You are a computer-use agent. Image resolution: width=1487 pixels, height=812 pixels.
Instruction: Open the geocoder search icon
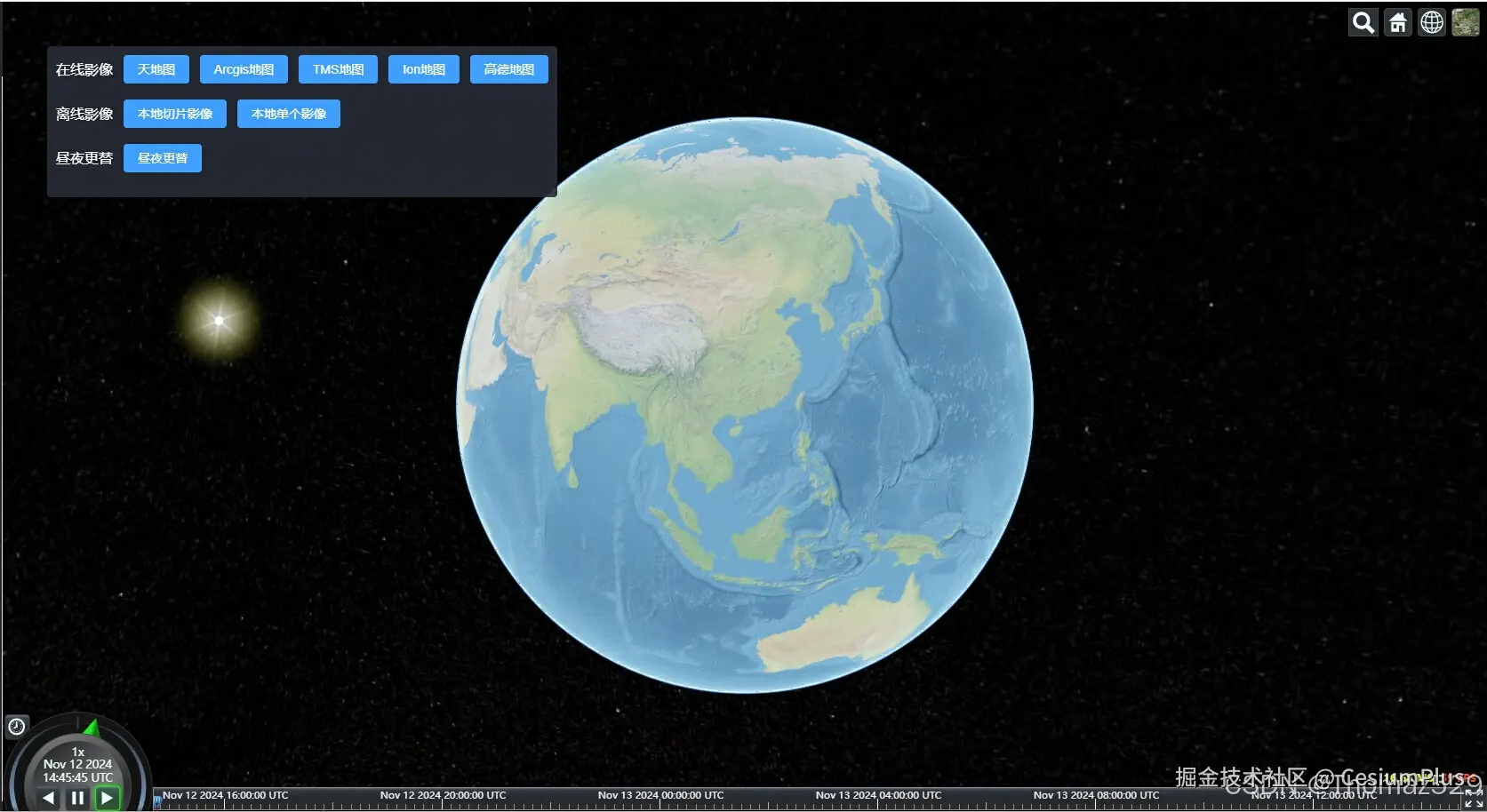pos(1363,22)
